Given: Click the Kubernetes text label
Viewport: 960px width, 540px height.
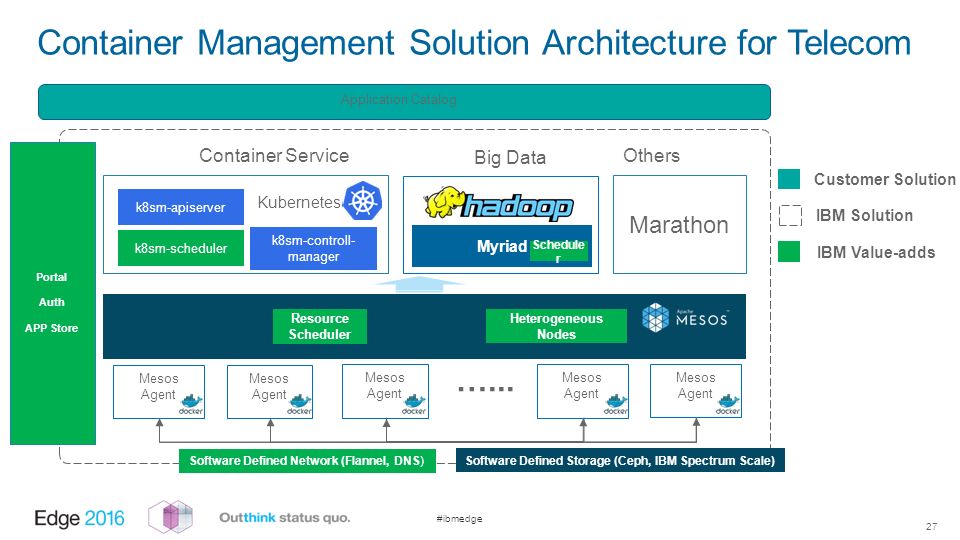Looking at the screenshot, I should pos(299,202).
